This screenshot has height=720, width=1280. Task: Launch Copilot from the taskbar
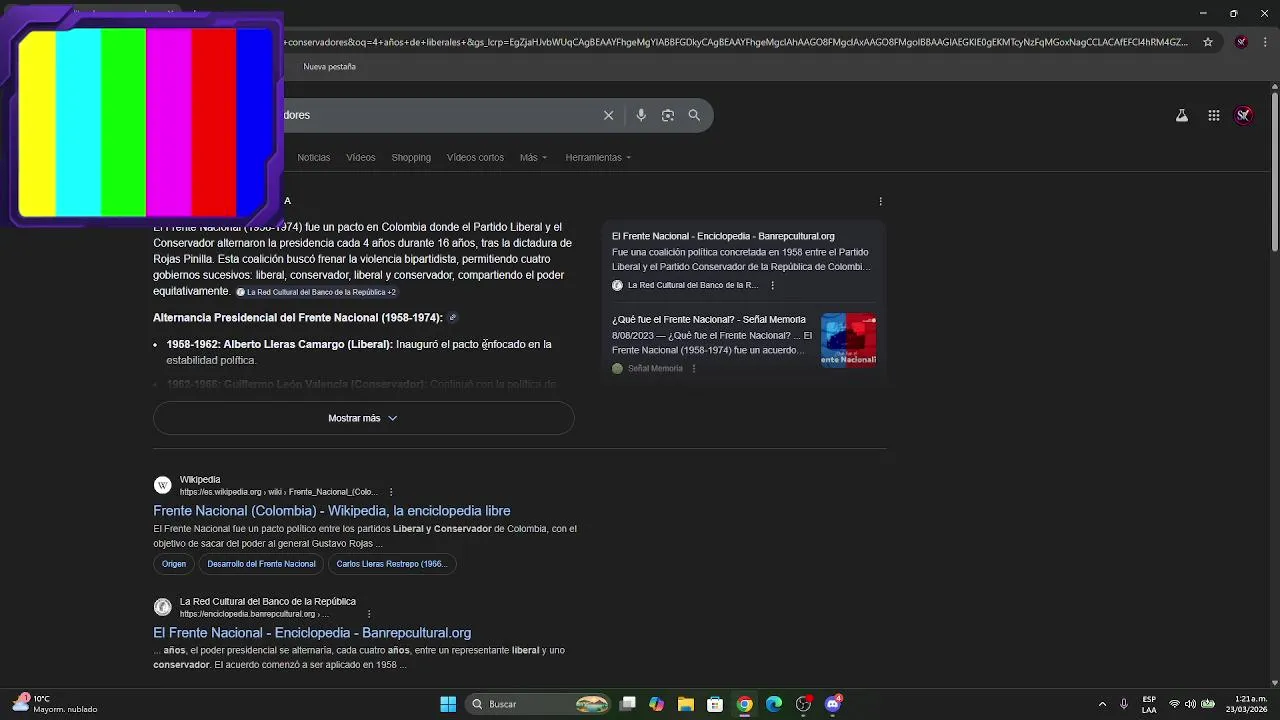656,704
